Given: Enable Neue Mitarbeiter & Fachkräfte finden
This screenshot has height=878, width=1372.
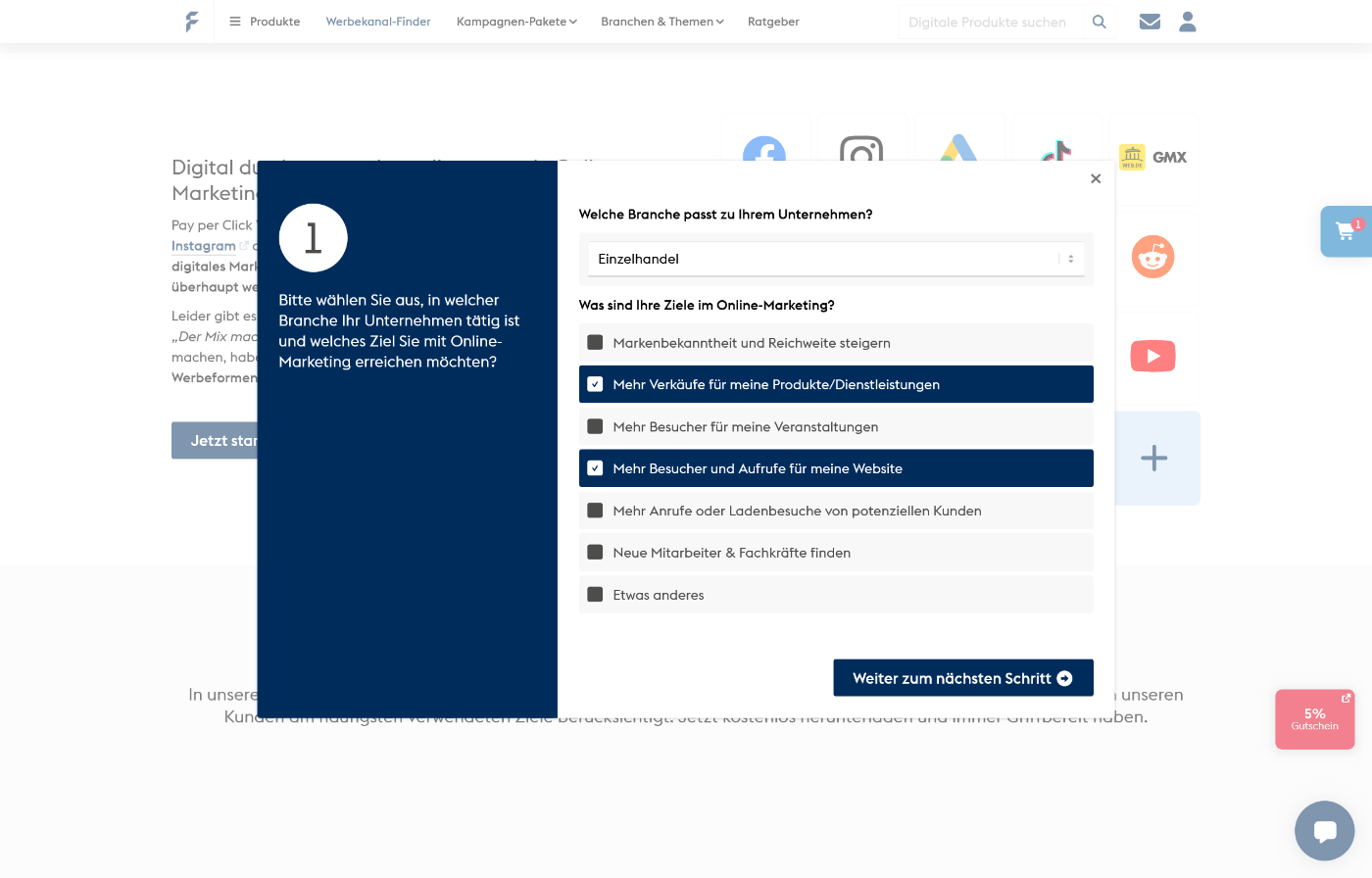Looking at the screenshot, I should [595, 553].
